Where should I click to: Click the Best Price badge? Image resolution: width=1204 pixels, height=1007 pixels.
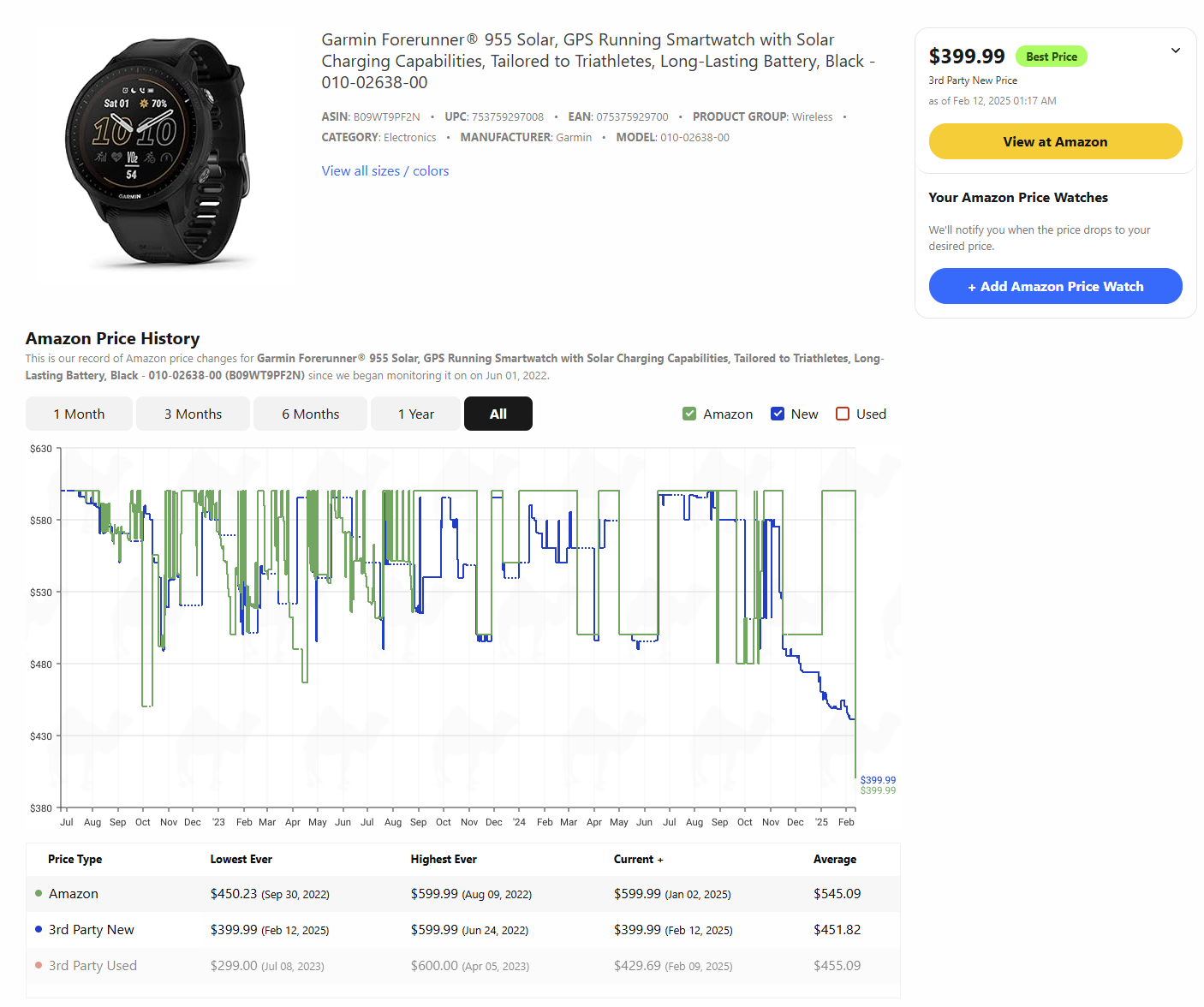pyautogui.click(x=1052, y=57)
